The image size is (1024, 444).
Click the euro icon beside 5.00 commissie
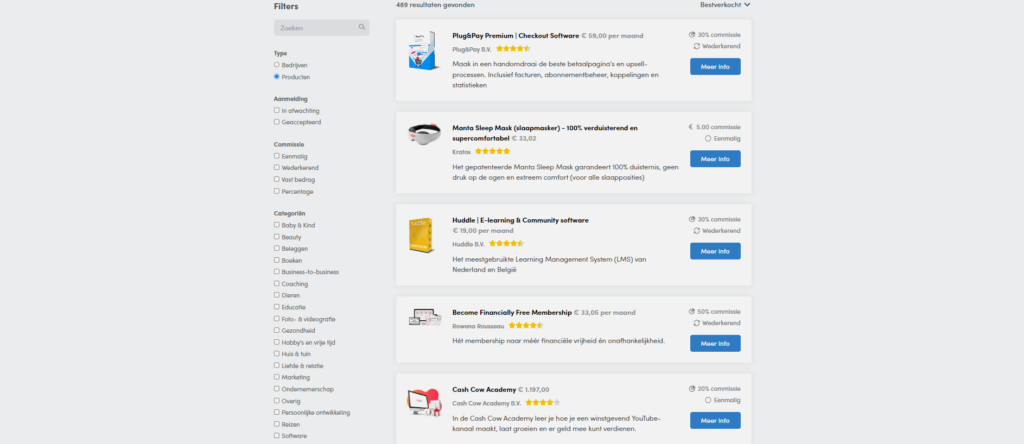(x=691, y=127)
